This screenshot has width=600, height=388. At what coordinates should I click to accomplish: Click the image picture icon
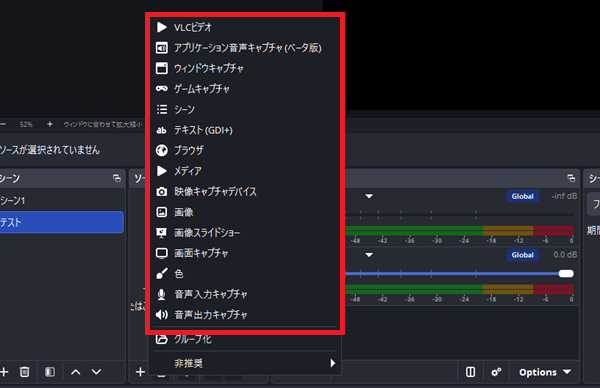coord(162,212)
